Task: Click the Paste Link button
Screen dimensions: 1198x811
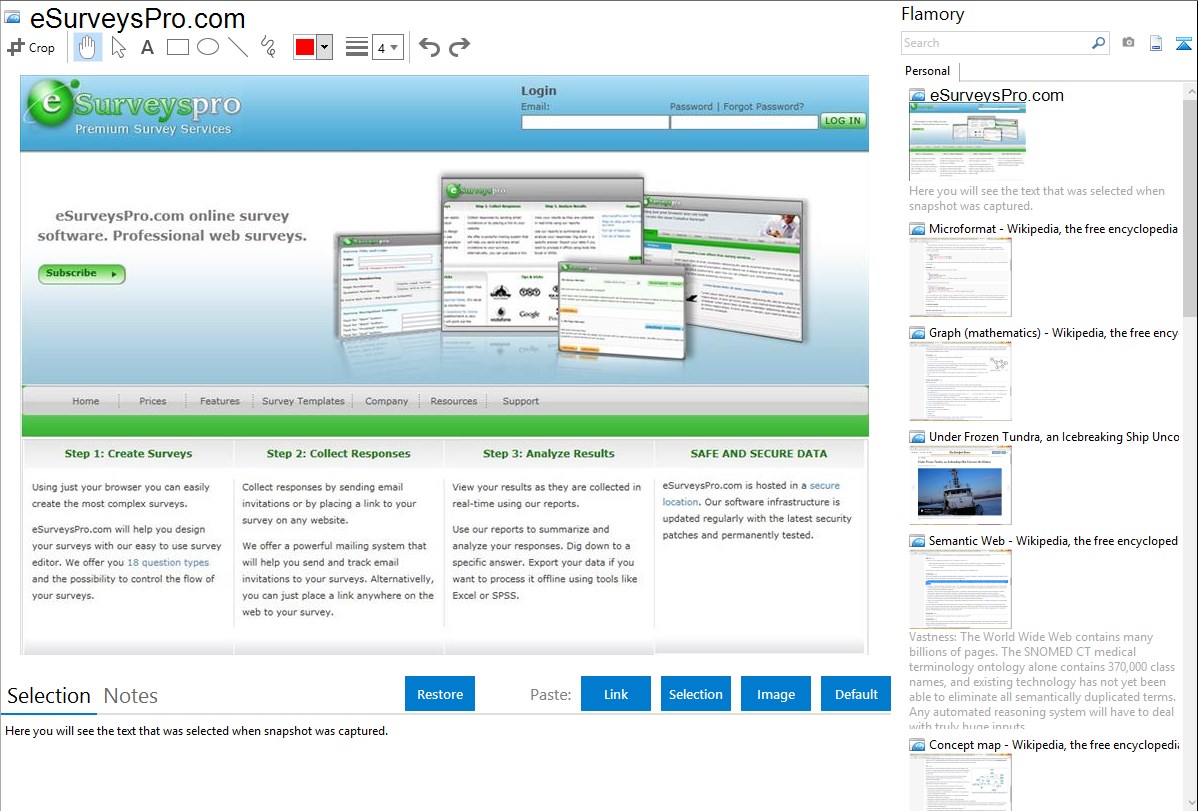Action: pos(616,694)
